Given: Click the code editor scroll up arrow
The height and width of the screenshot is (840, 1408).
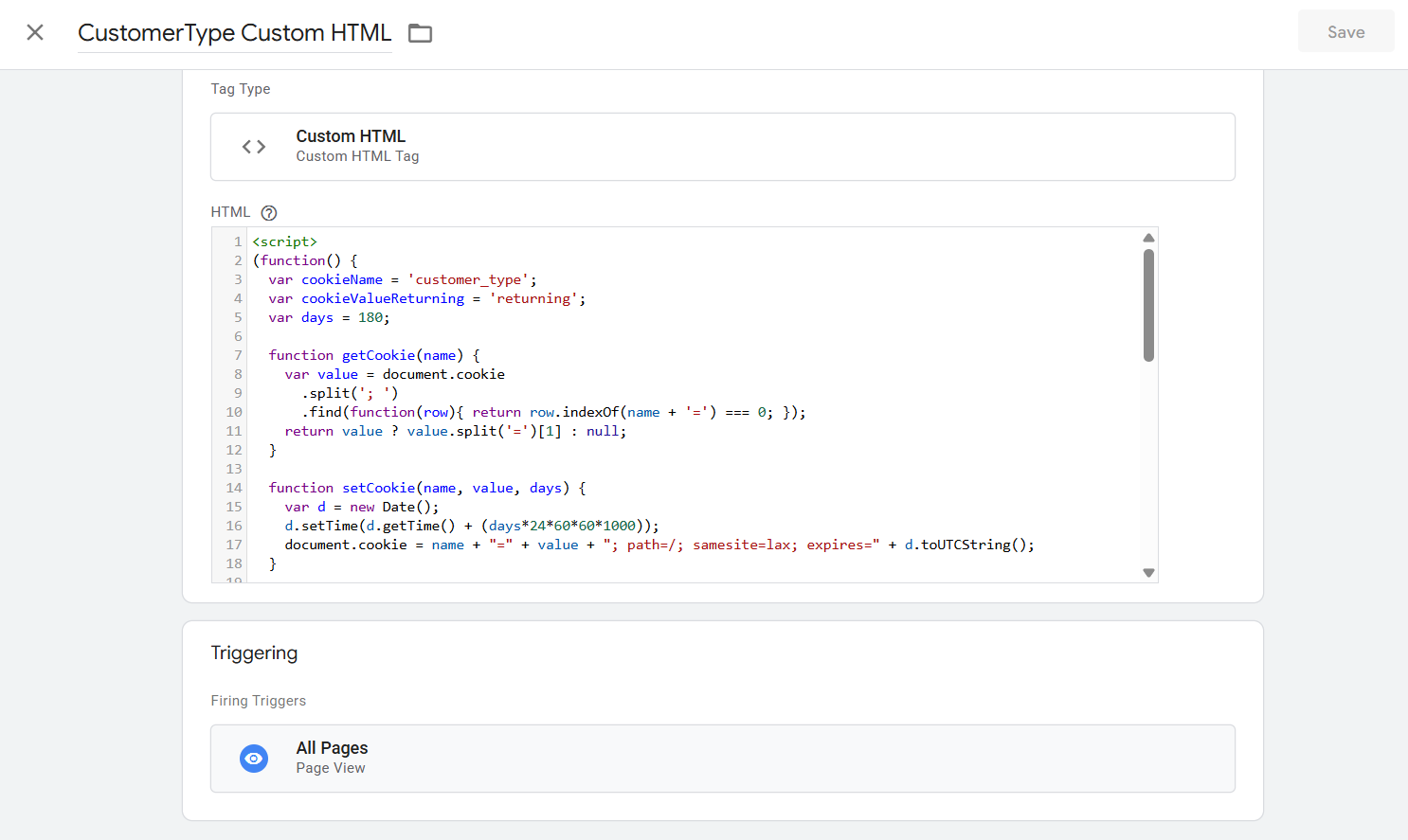Looking at the screenshot, I should pos(1148,238).
